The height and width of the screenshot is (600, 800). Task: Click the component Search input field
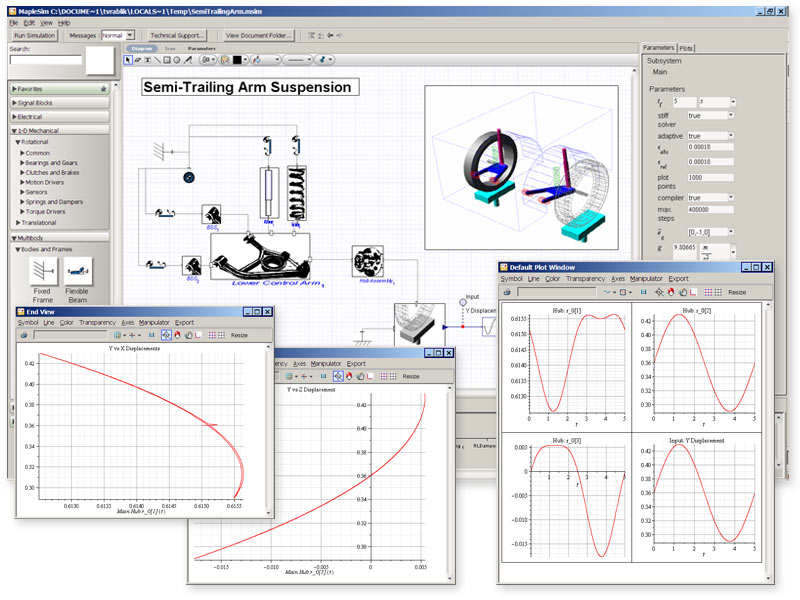(x=44, y=62)
